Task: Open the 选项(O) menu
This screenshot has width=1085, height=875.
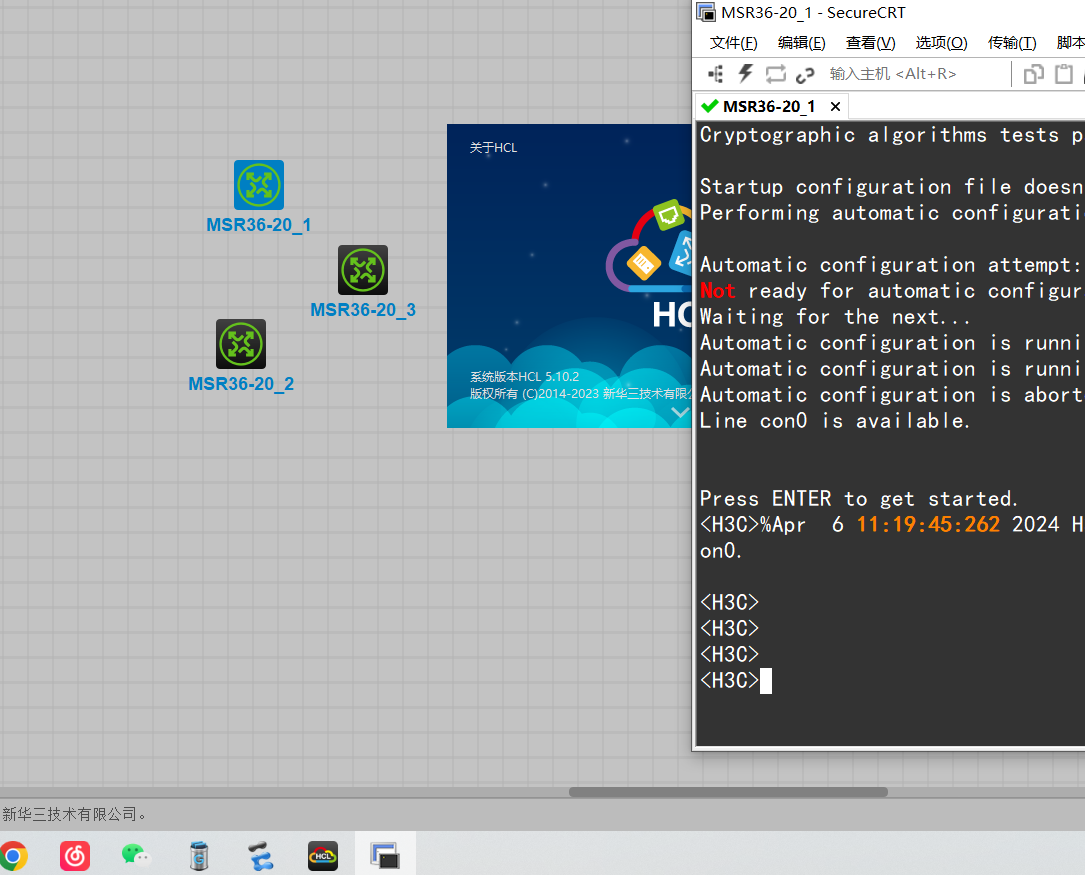Action: coord(941,43)
